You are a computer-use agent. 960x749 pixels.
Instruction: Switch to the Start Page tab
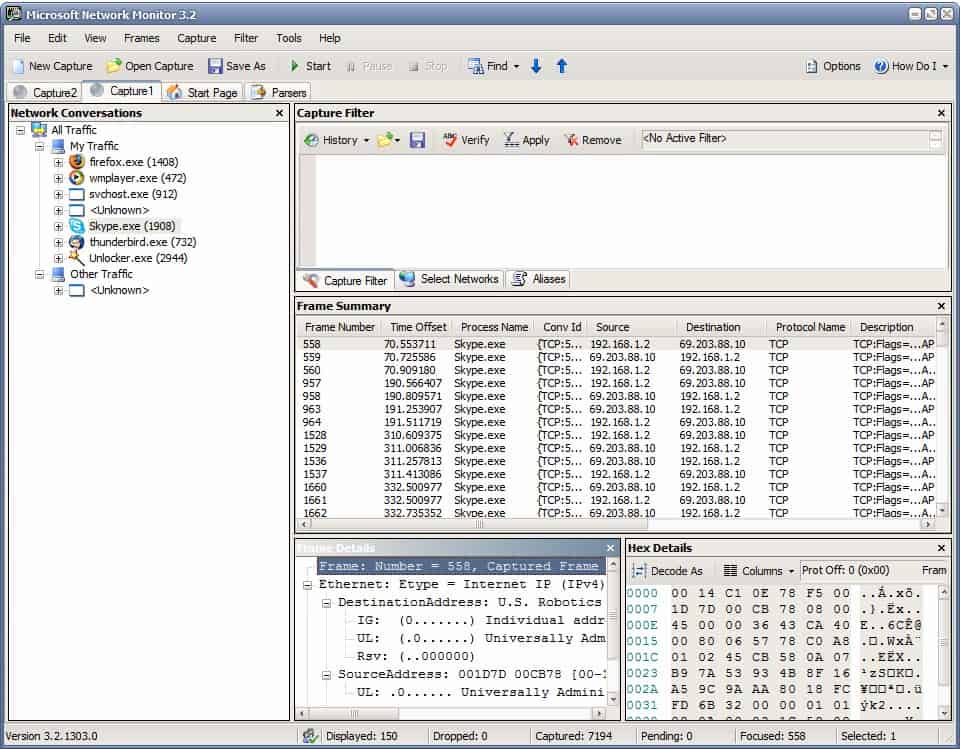click(x=203, y=92)
